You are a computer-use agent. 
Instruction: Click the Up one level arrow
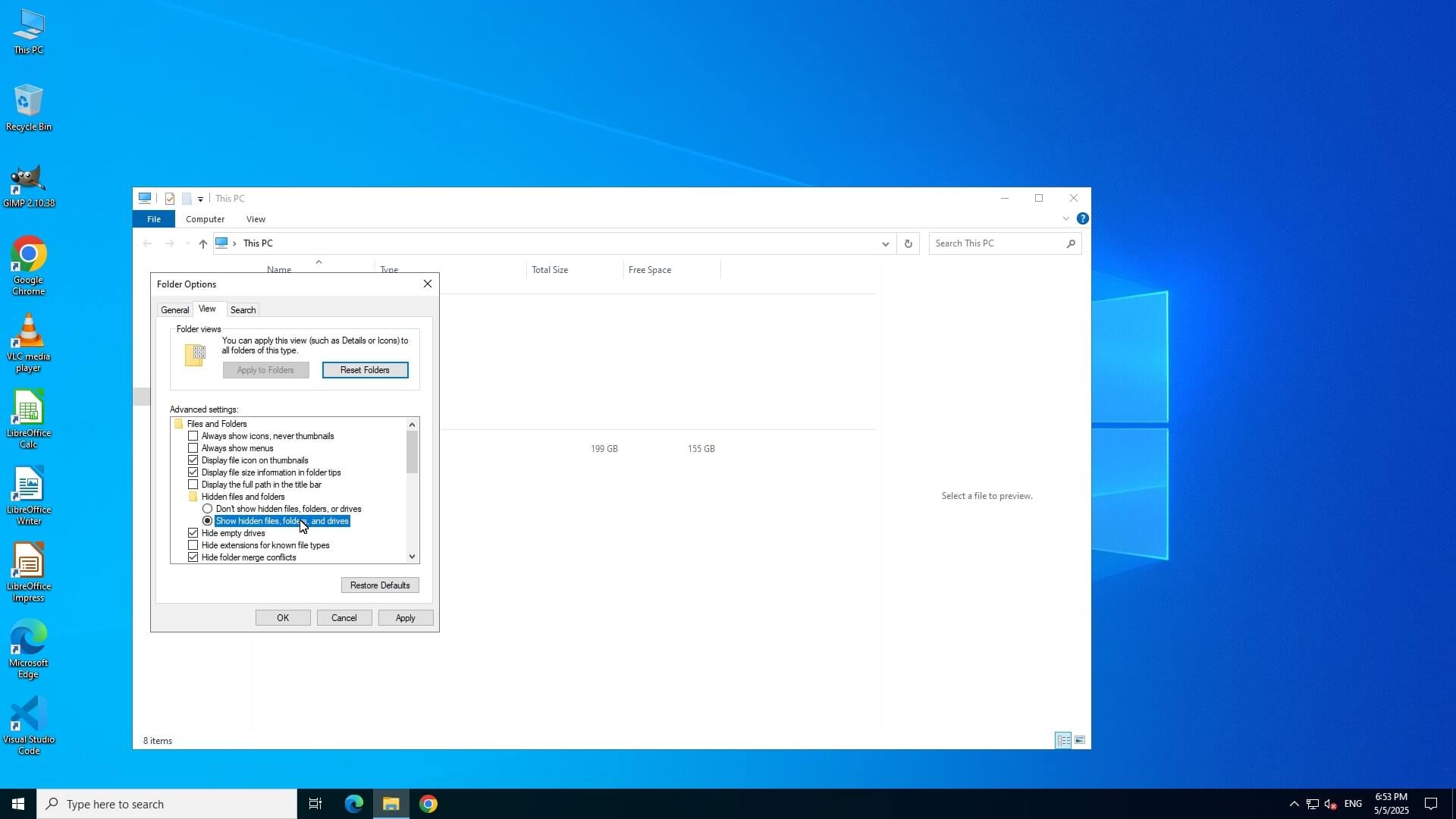(202, 243)
